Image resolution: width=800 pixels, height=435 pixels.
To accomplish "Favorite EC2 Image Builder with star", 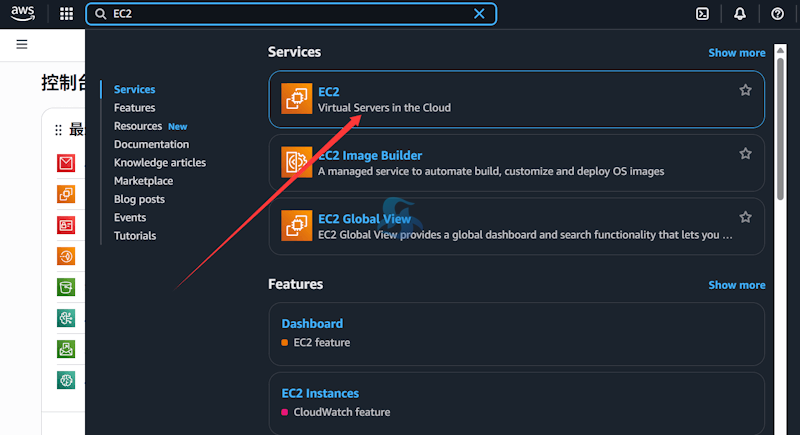I will click(x=745, y=154).
